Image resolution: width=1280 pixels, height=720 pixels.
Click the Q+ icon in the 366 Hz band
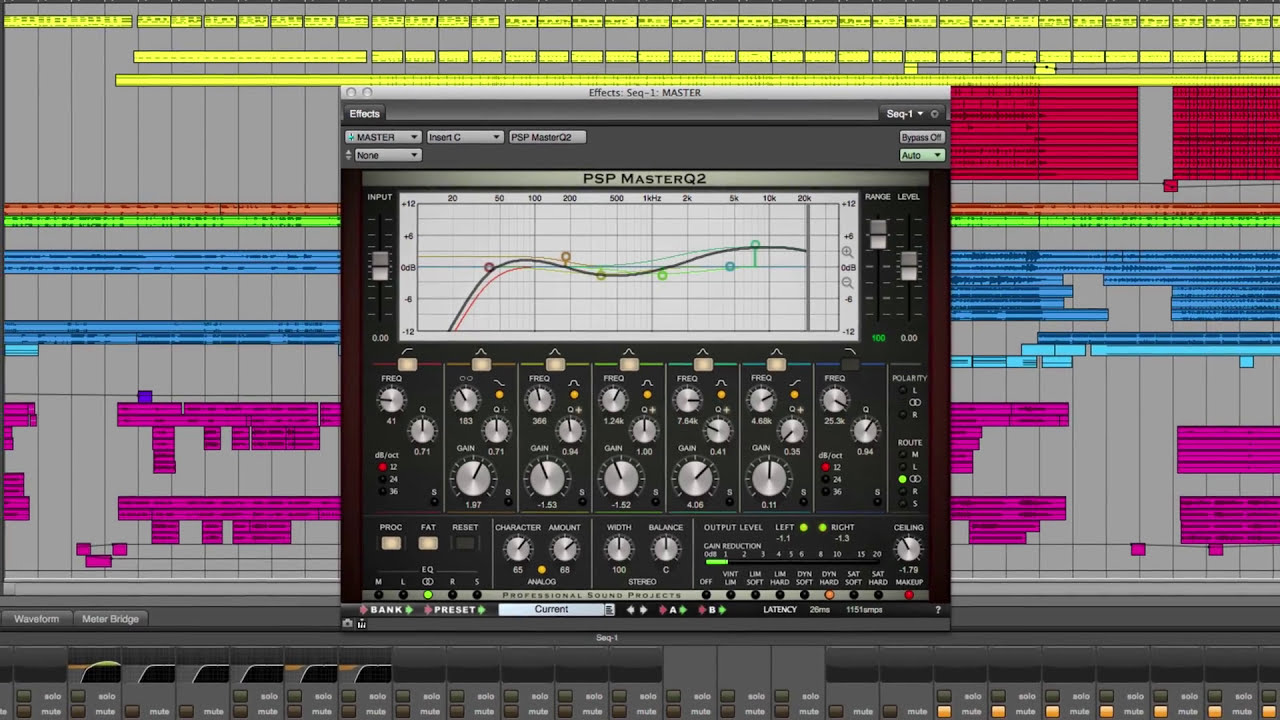(574, 410)
